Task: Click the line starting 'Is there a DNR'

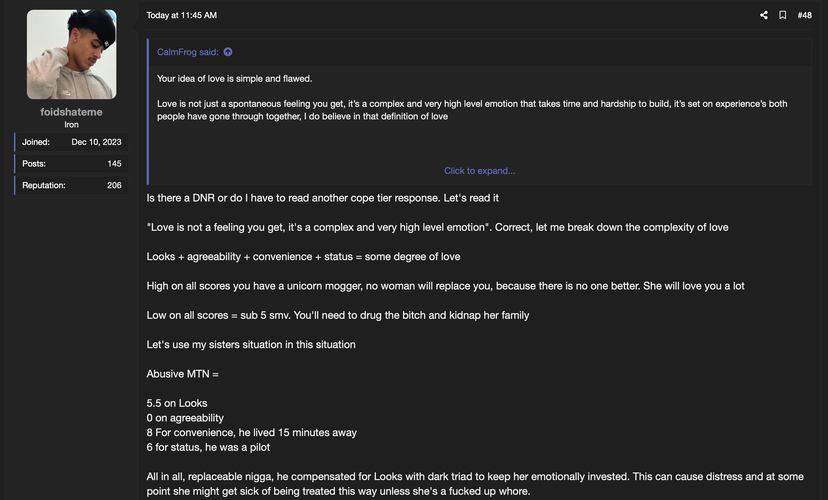Action: point(323,198)
